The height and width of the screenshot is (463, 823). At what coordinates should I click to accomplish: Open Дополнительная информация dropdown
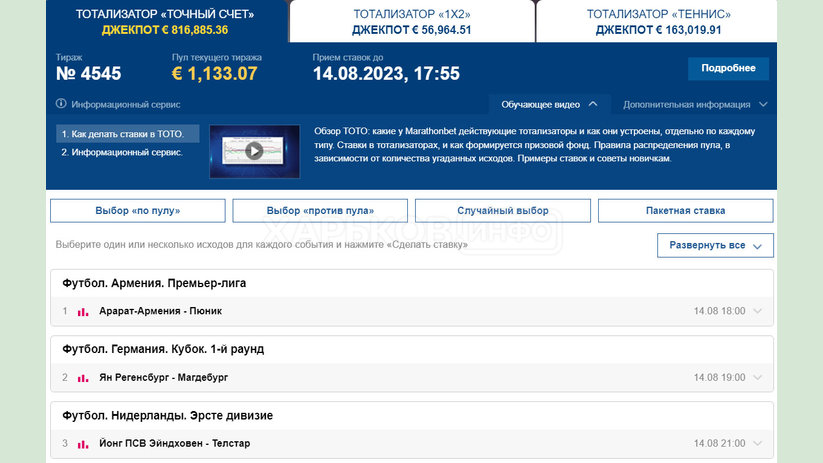[694, 104]
